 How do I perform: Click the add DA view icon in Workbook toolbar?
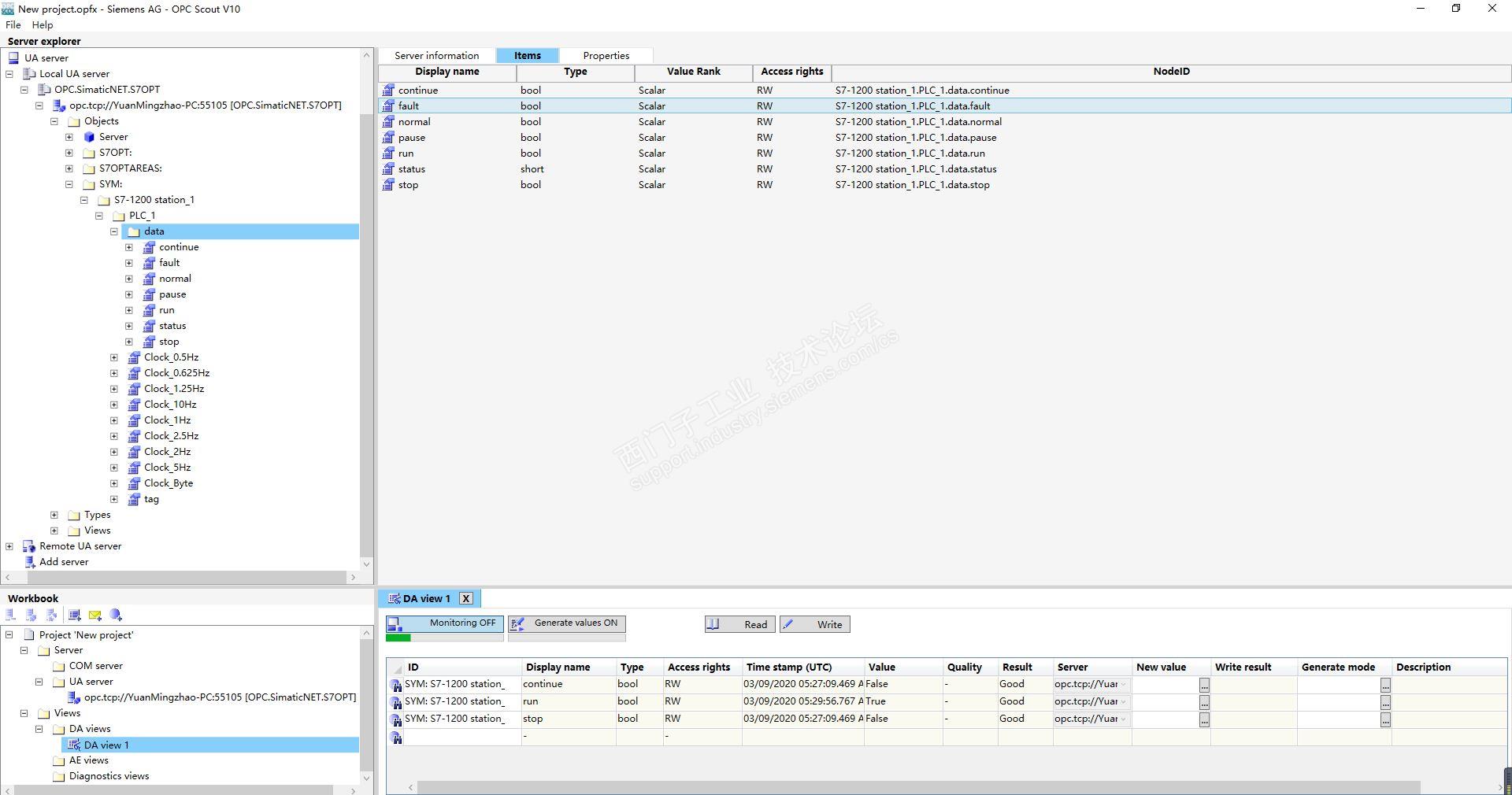(75, 615)
